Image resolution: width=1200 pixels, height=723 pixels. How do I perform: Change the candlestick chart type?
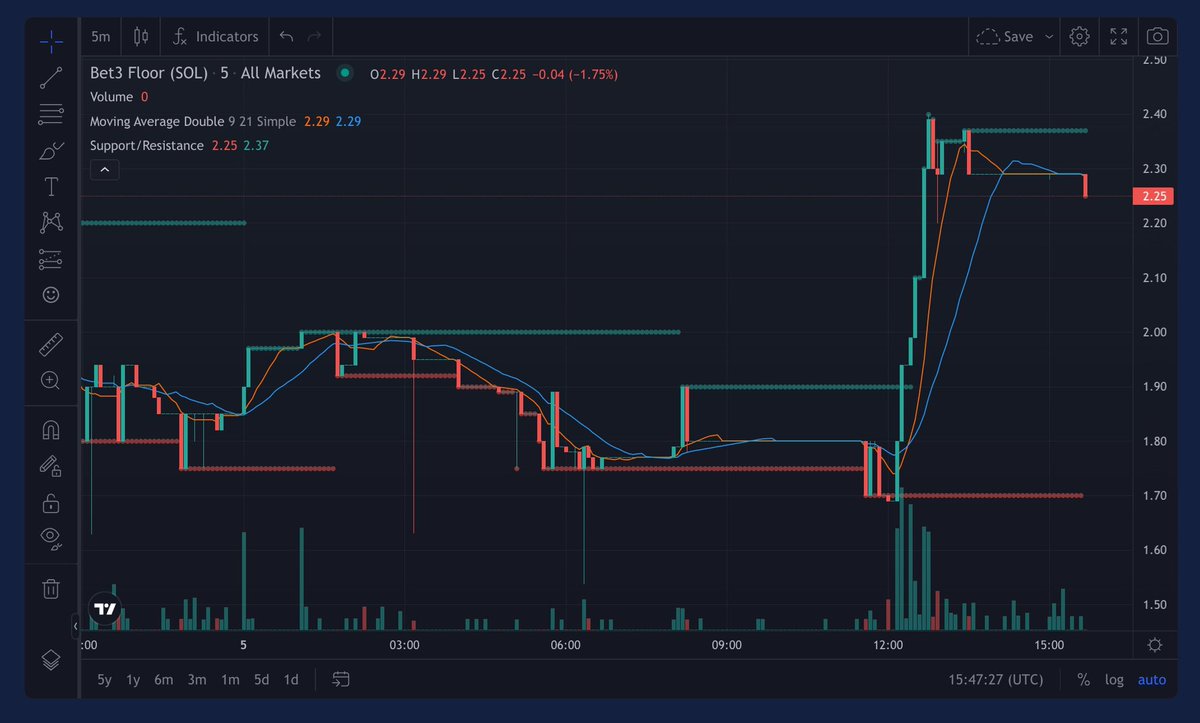pos(141,36)
